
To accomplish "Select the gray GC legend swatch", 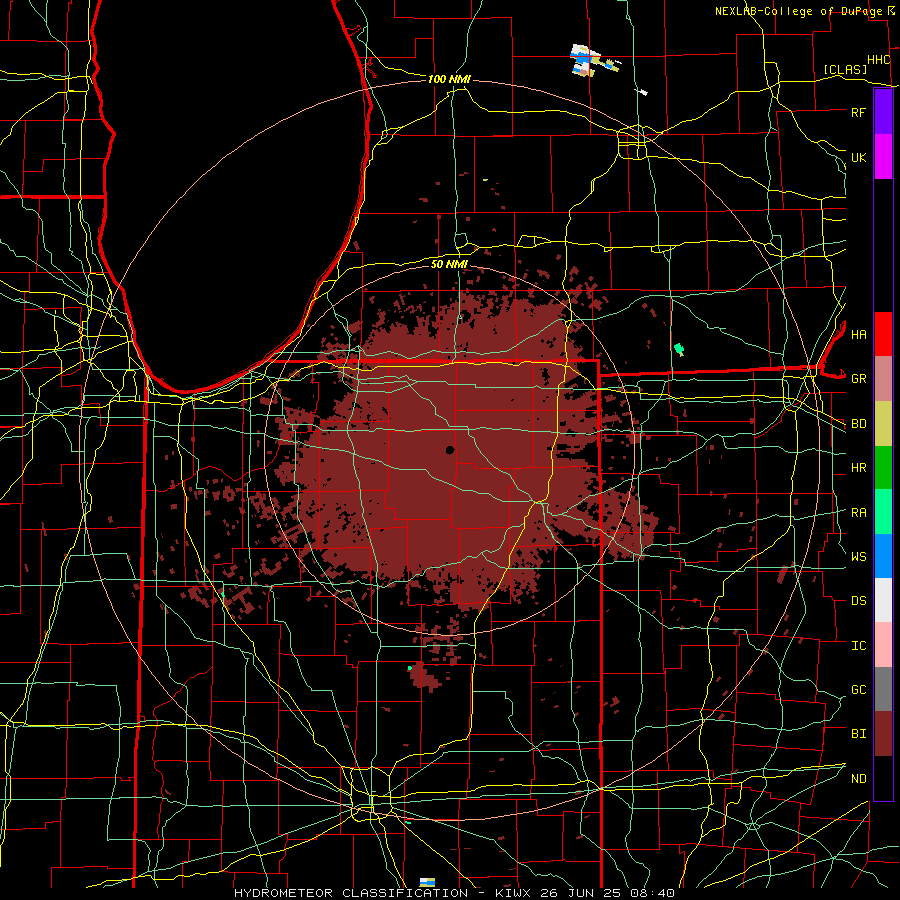I will coord(883,689).
